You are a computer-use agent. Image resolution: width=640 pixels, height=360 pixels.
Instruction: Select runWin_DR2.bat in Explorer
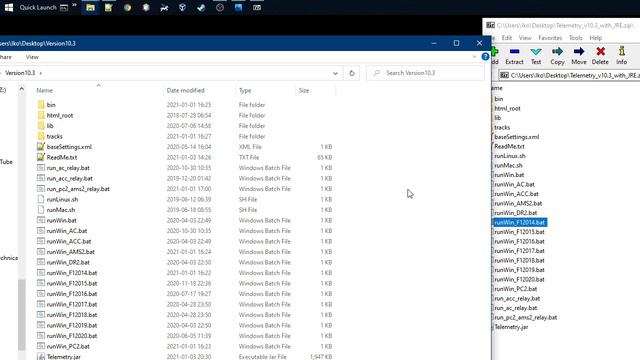coord(68,262)
